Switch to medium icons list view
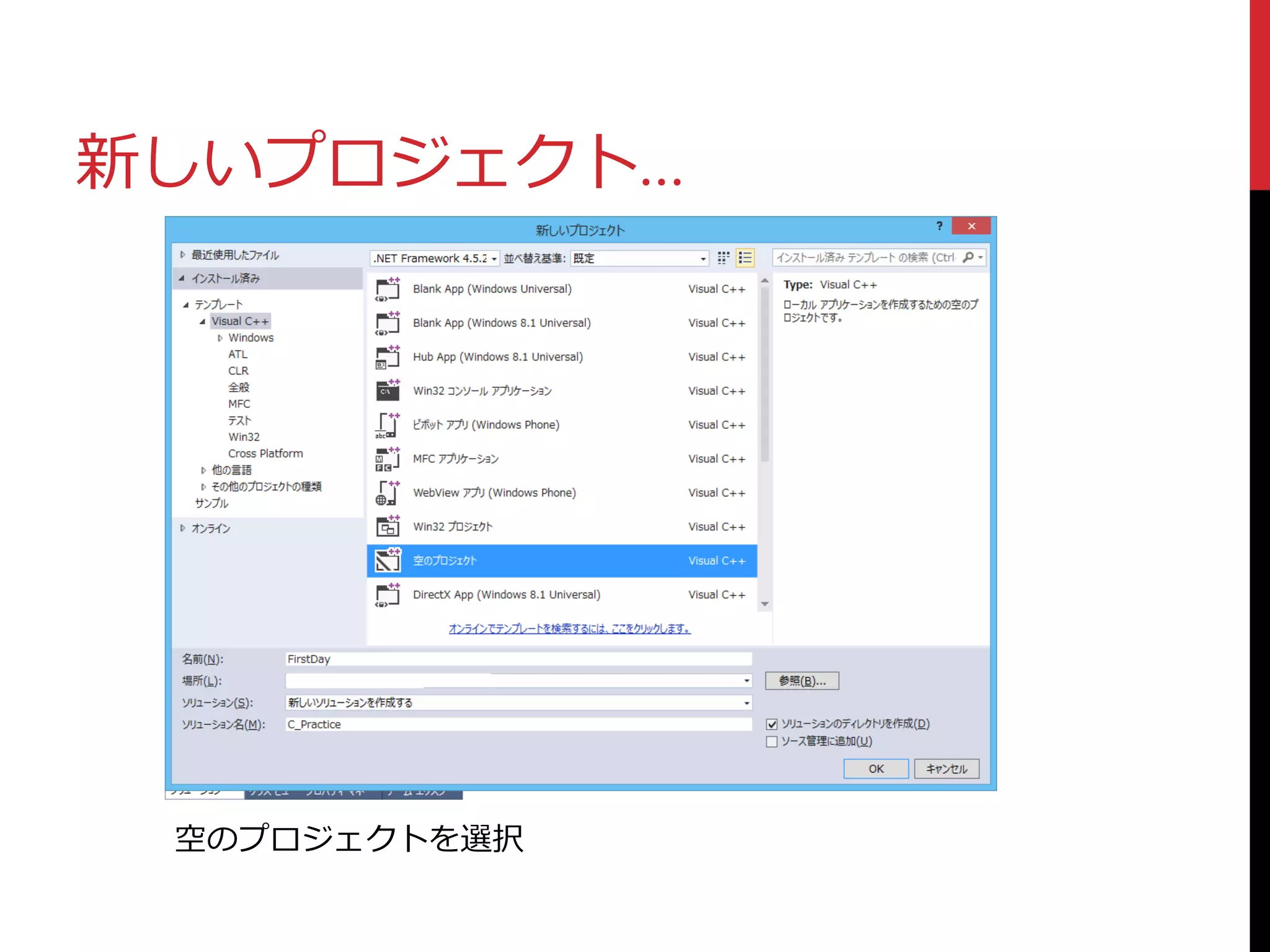Image resolution: width=1270 pixels, height=952 pixels. point(745,258)
